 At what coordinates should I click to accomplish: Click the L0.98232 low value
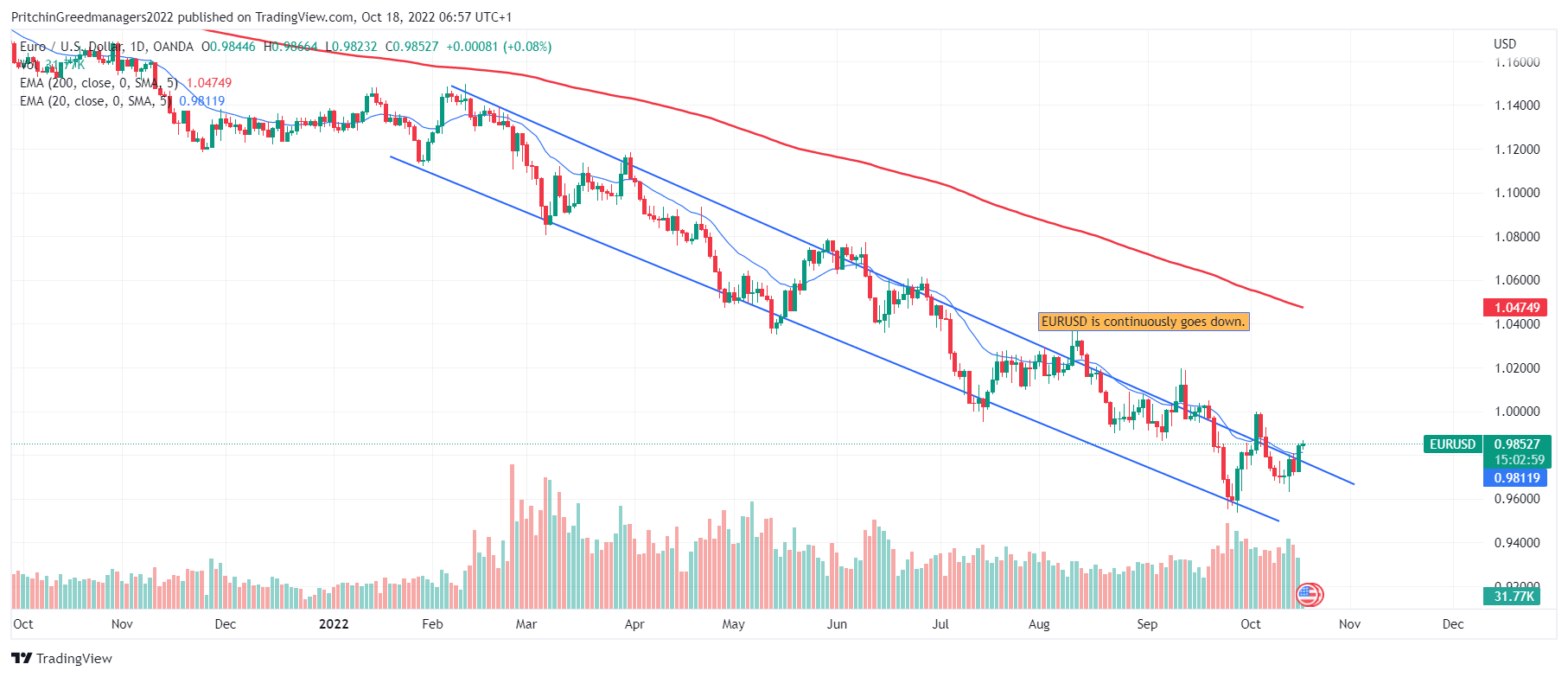click(351, 47)
